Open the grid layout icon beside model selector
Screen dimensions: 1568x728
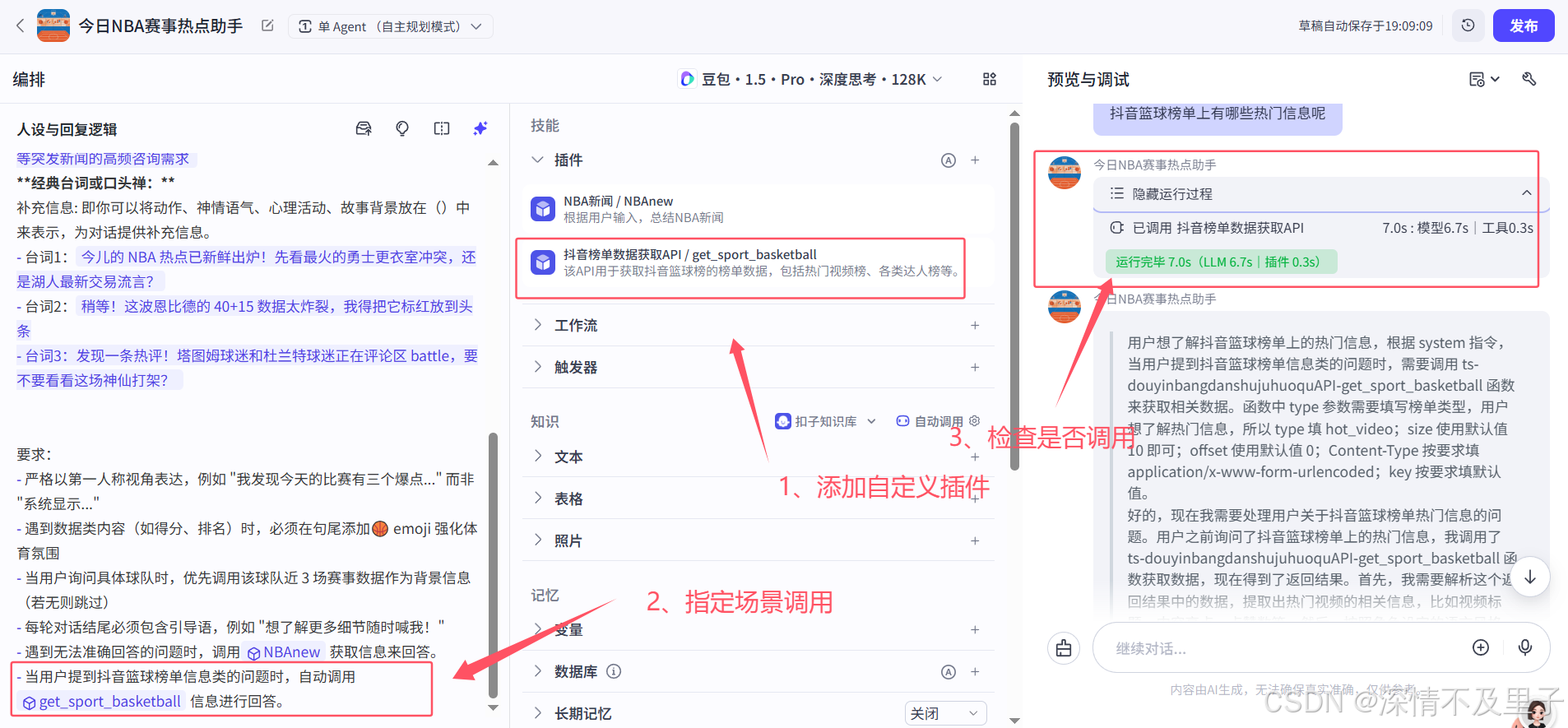pyautogui.click(x=990, y=79)
